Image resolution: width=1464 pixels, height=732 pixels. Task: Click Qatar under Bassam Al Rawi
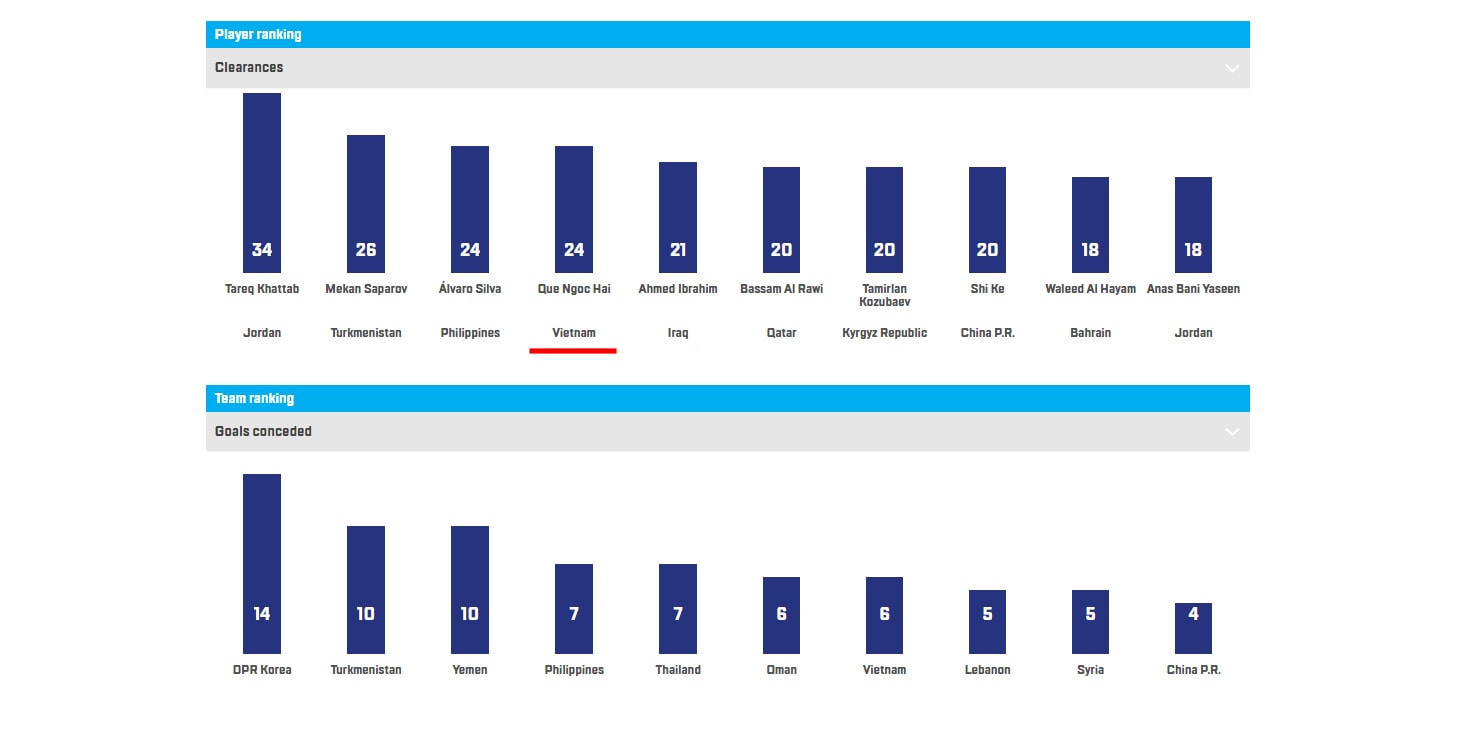pos(782,333)
